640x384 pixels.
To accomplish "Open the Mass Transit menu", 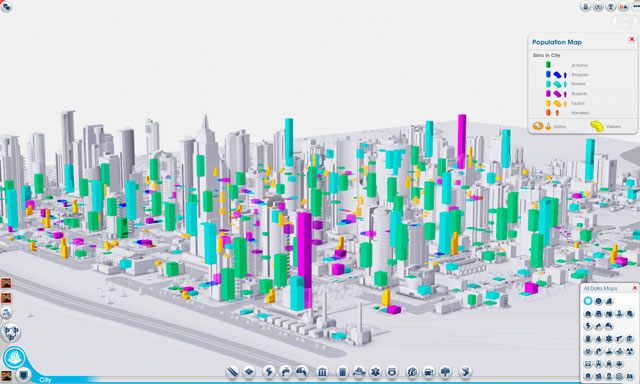I will [x=429, y=372].
